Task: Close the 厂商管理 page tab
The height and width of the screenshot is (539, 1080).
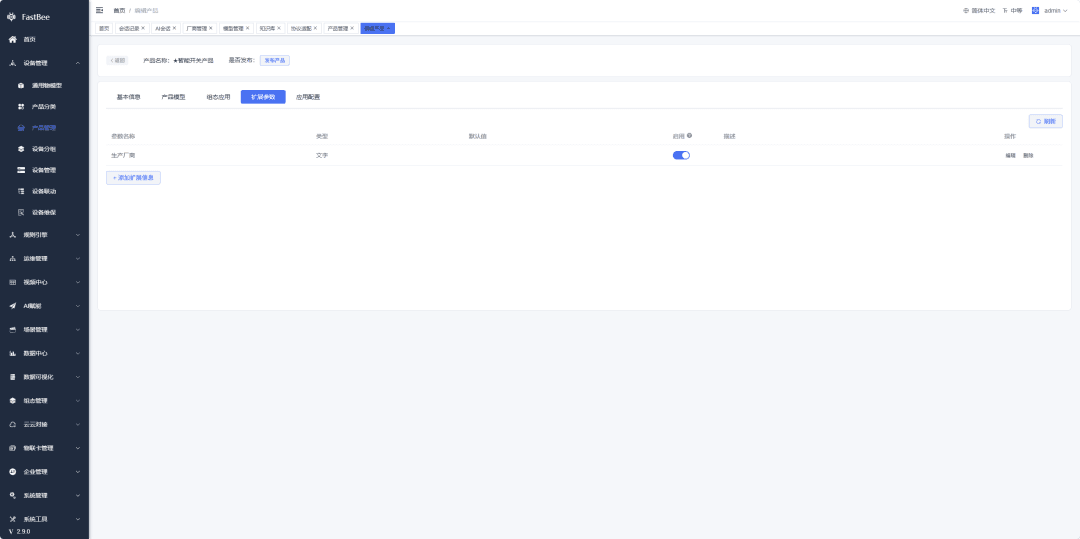Action: 211,28
